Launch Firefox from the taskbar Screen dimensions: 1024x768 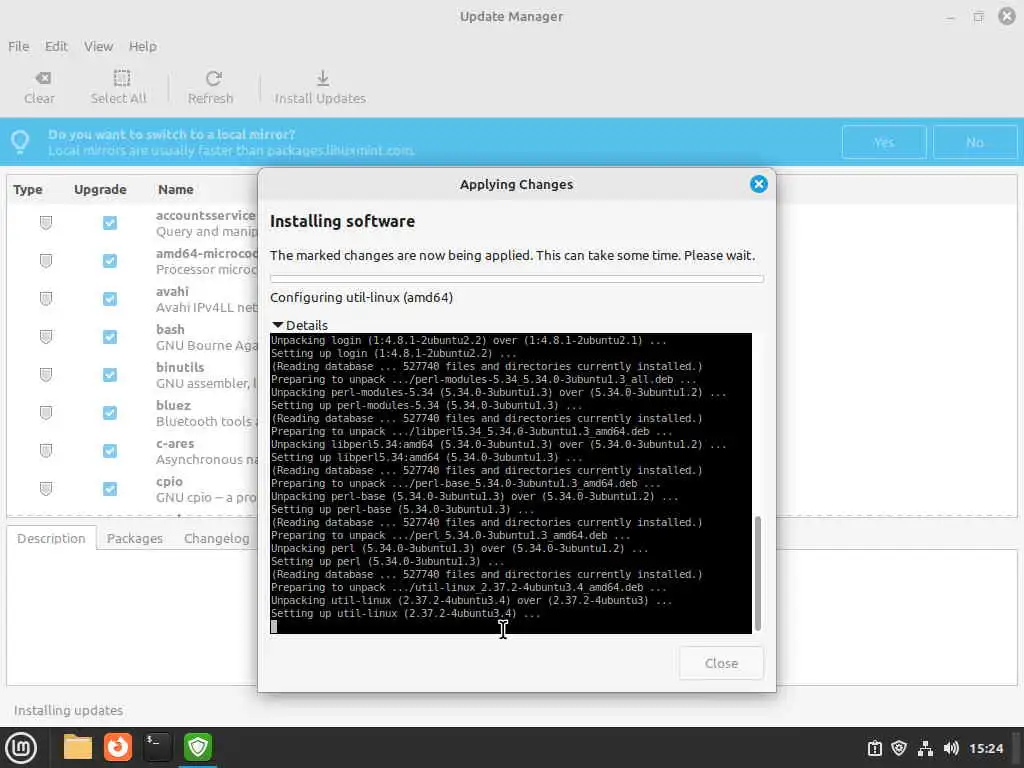tap(118, 747)
